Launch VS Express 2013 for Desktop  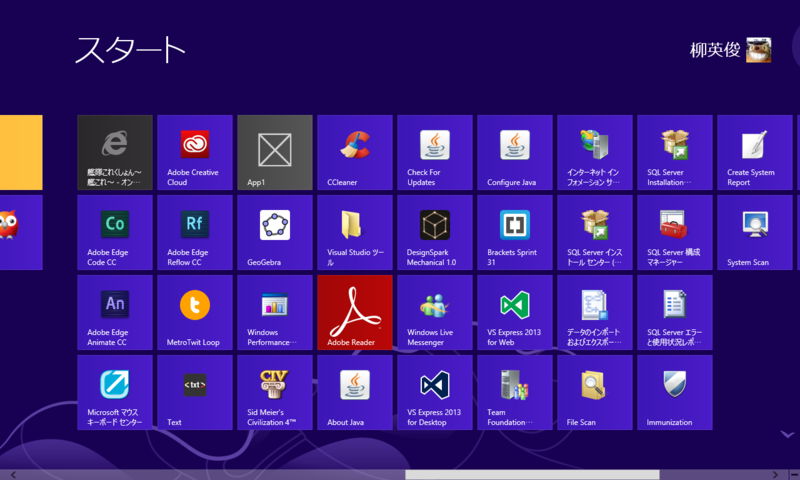point(435,393)
